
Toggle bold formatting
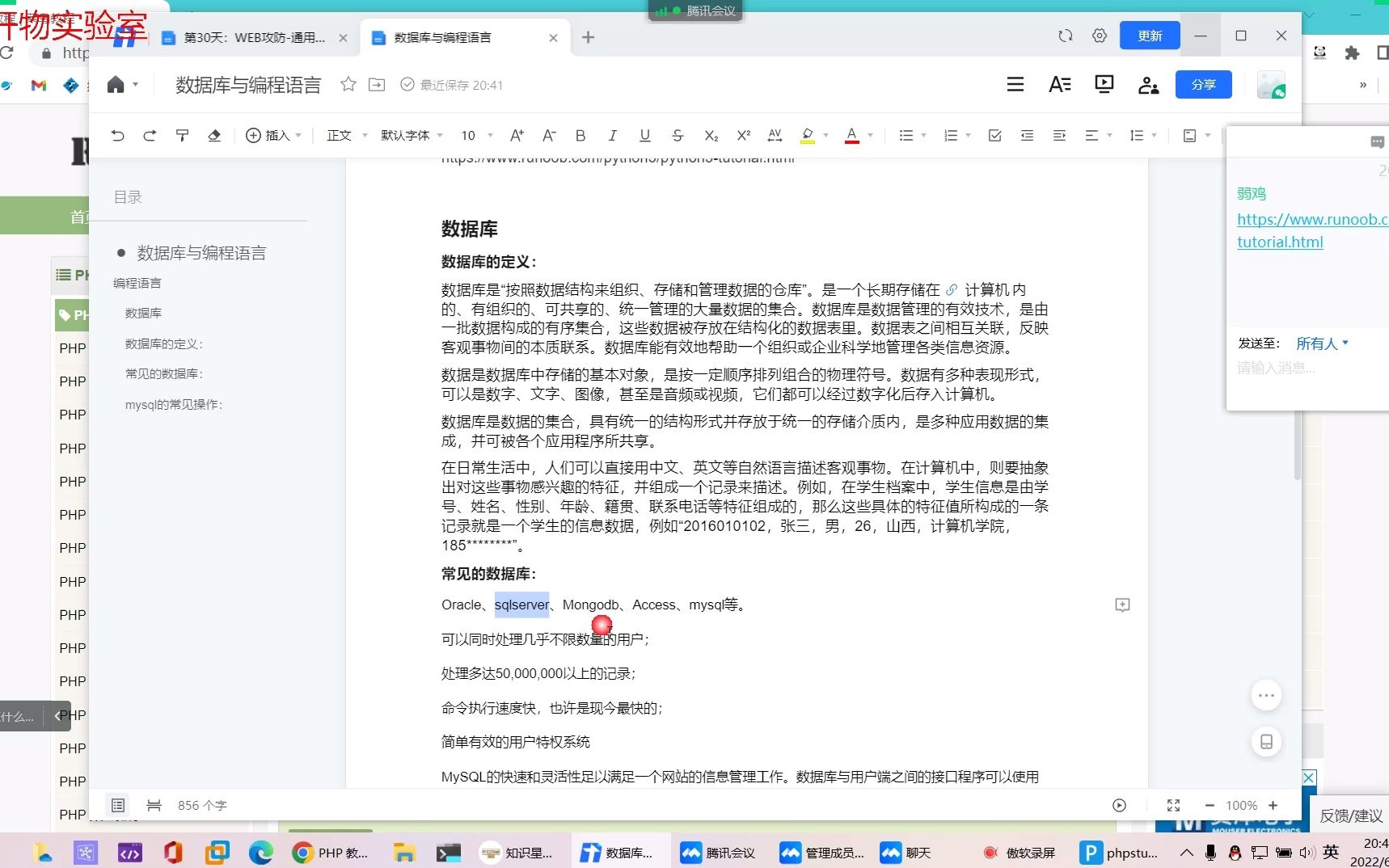[581, 136]
